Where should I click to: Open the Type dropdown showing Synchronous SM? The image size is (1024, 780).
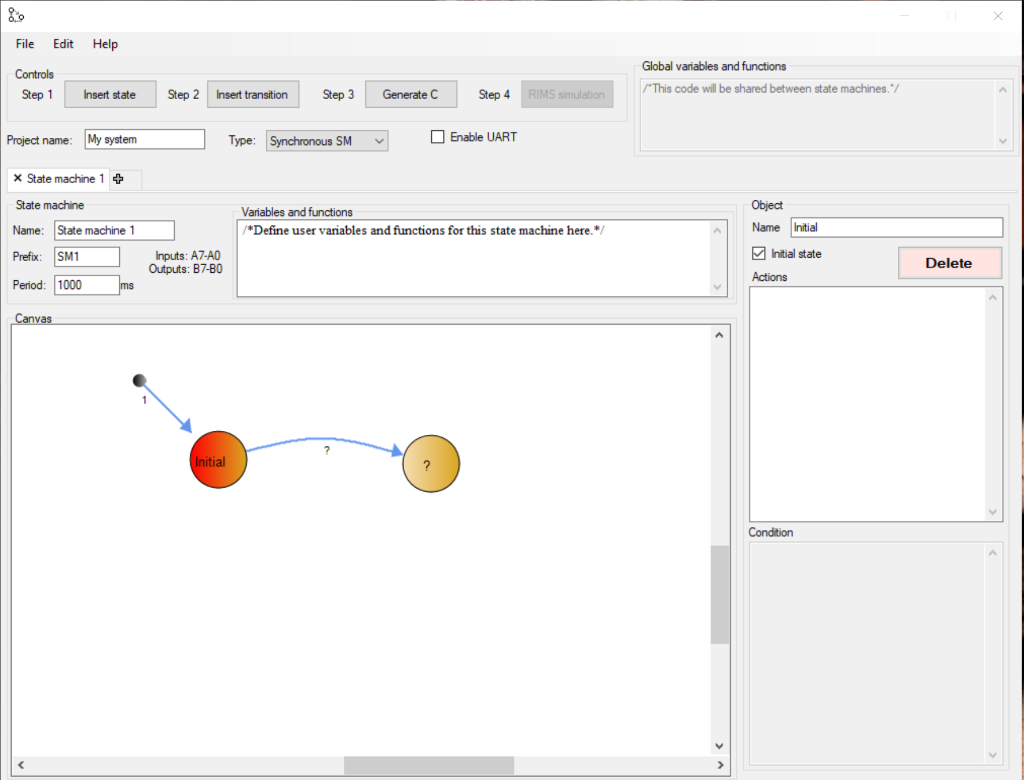coord(326,140)
